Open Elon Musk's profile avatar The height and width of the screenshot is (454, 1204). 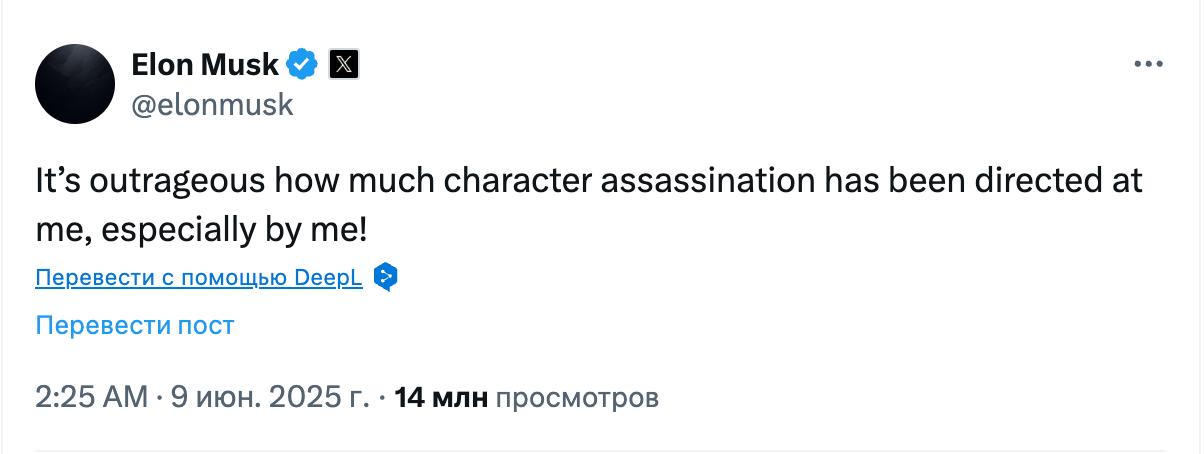pos(75,84)
